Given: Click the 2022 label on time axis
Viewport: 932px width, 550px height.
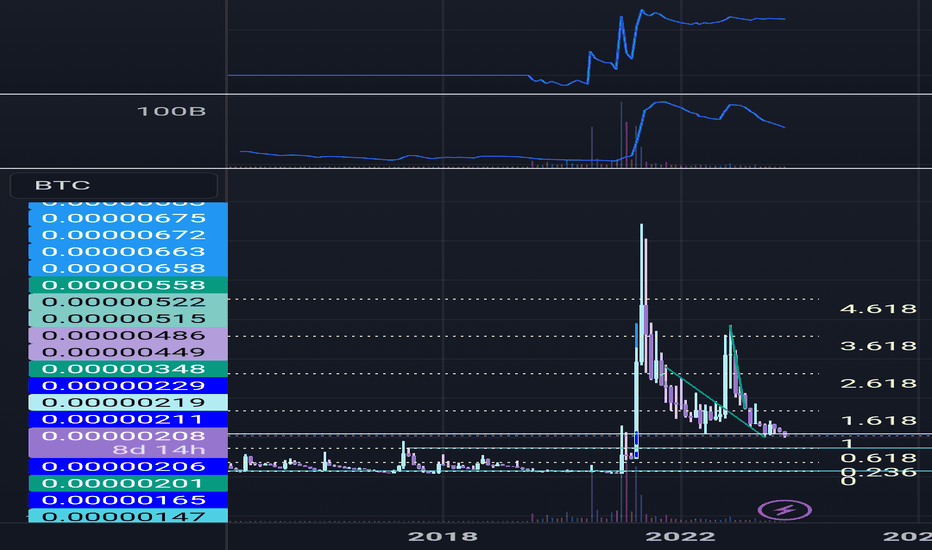Looking at the screenshot, I should point(681,536).
